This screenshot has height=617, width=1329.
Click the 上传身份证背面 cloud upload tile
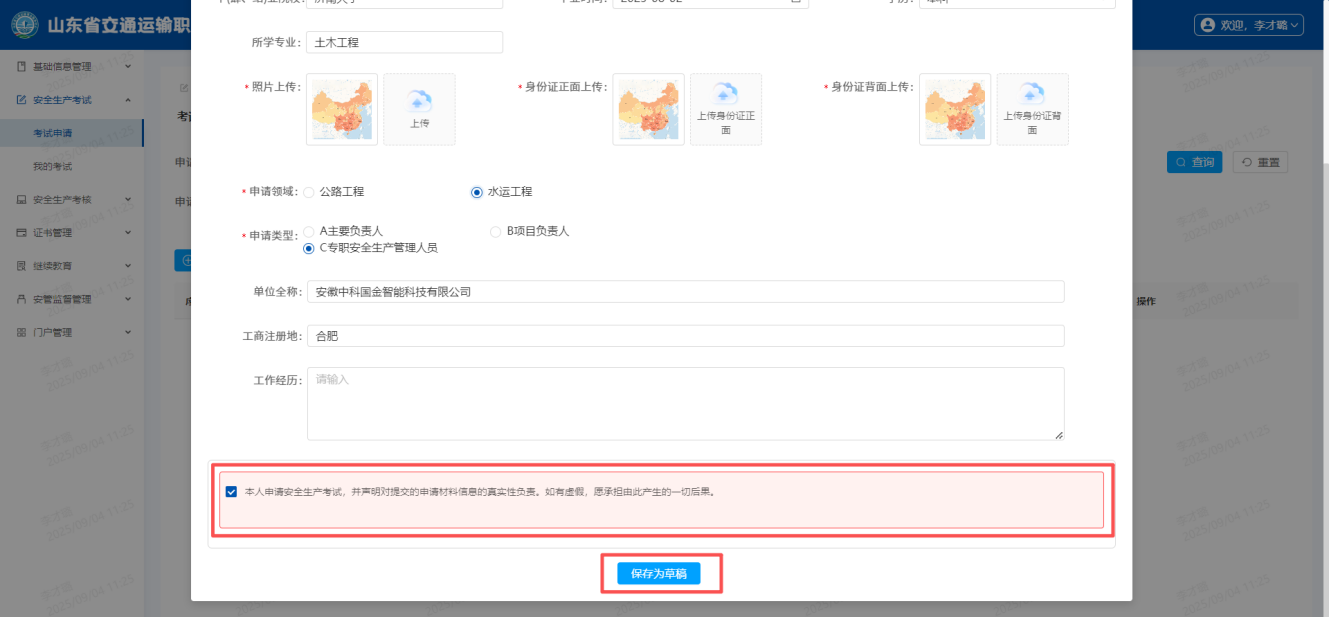click(1032, 109)
